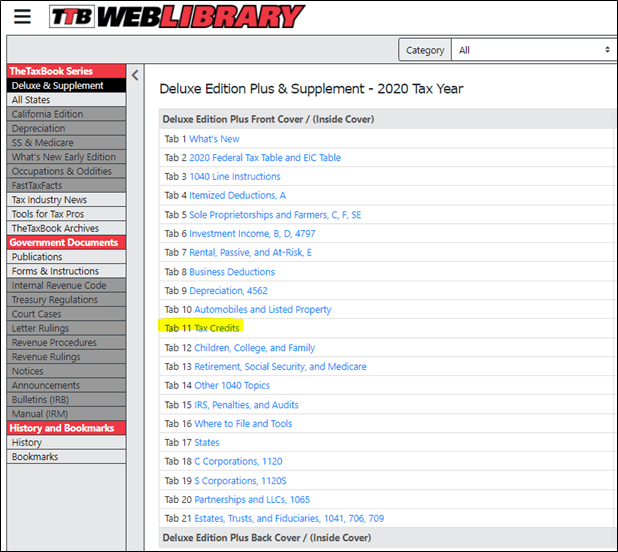Open What's New Early Edition

66,157
